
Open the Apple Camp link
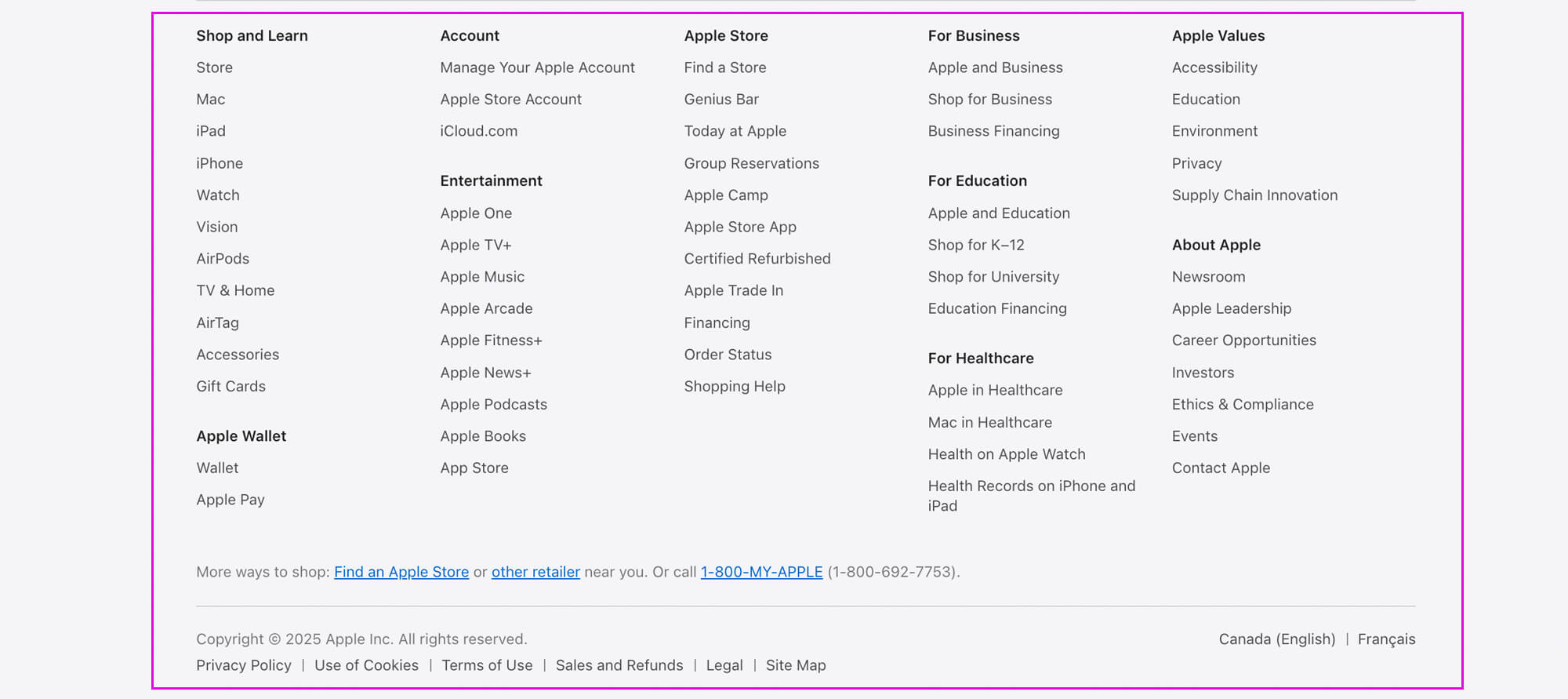(x=726, y=195)
